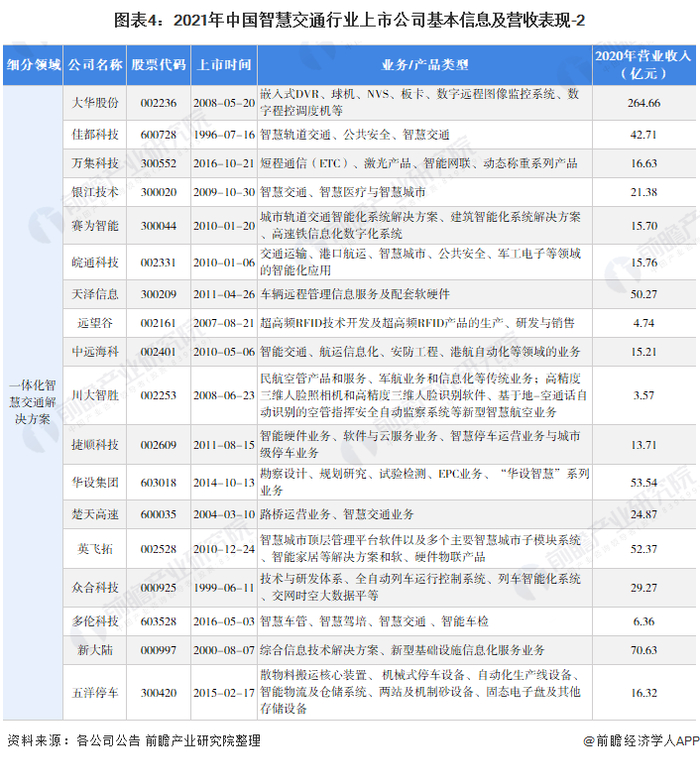Select the company name 中远海科
Viewport: 700px width, 761px height.
point(95,352)
